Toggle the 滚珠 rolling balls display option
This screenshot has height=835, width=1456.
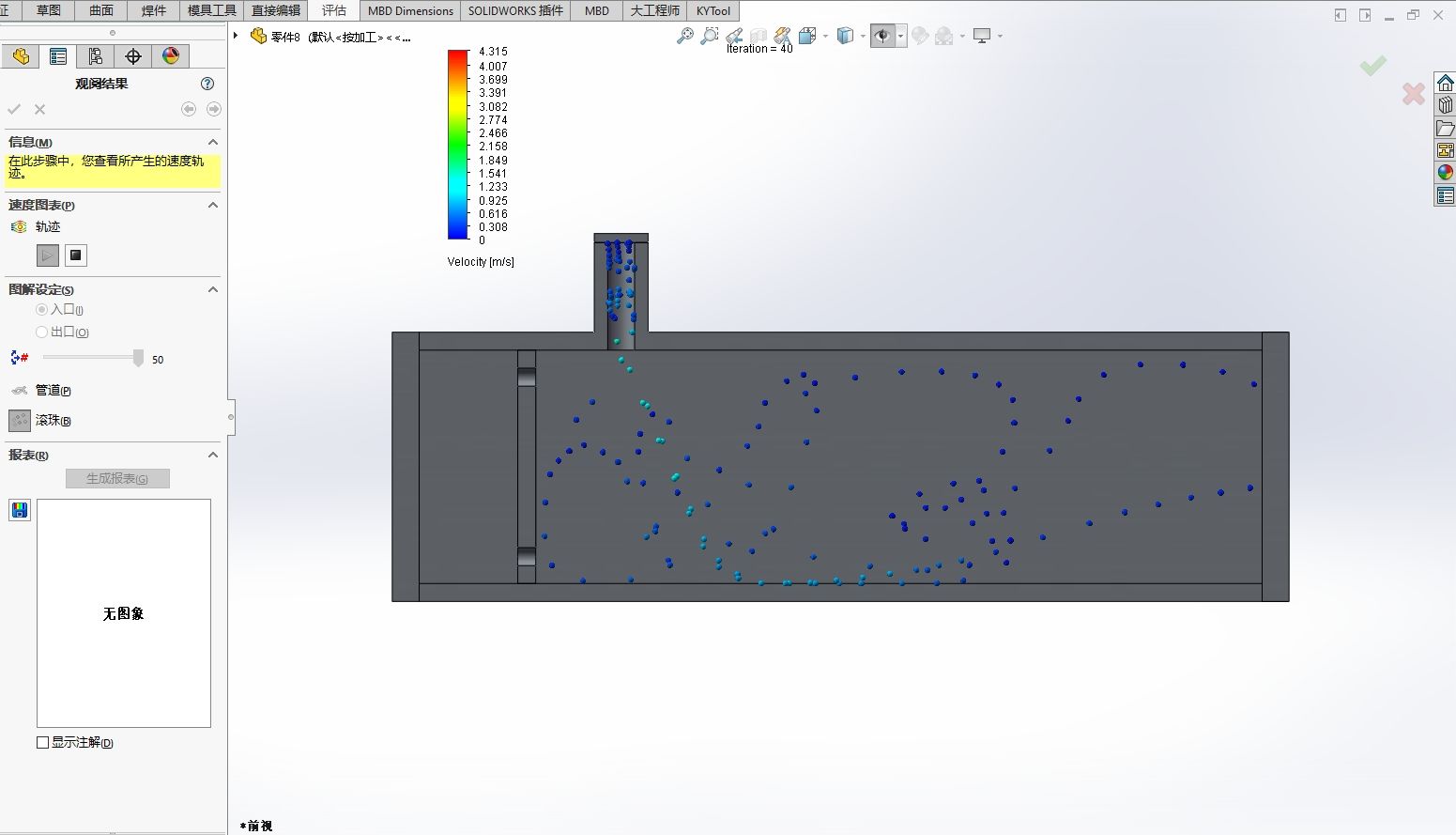20,420
